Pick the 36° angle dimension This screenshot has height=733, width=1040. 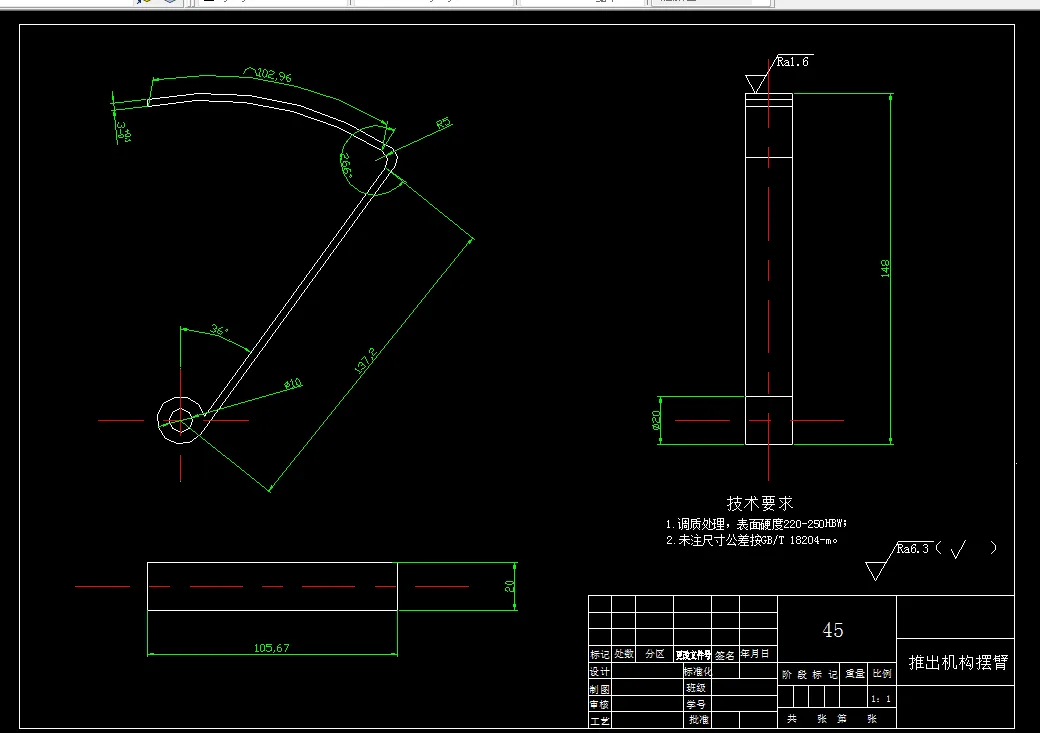tap(220, 330)
